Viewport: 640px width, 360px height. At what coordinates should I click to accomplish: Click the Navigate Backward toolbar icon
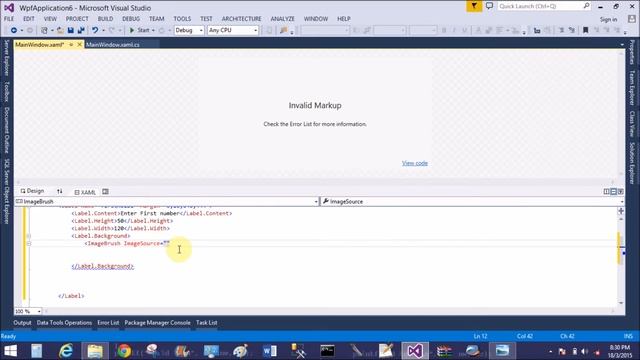click(13, 30)
